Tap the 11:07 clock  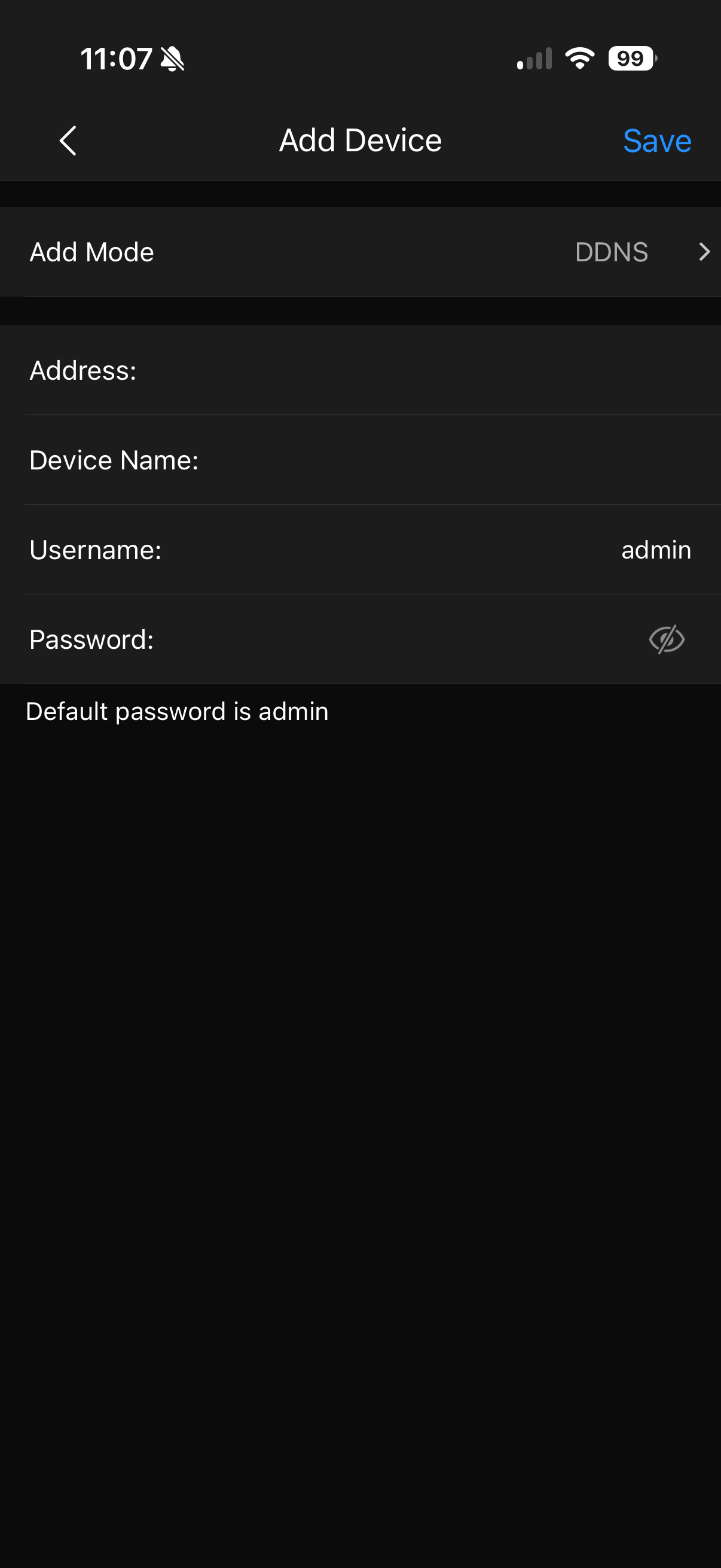[x=116, y=59]
